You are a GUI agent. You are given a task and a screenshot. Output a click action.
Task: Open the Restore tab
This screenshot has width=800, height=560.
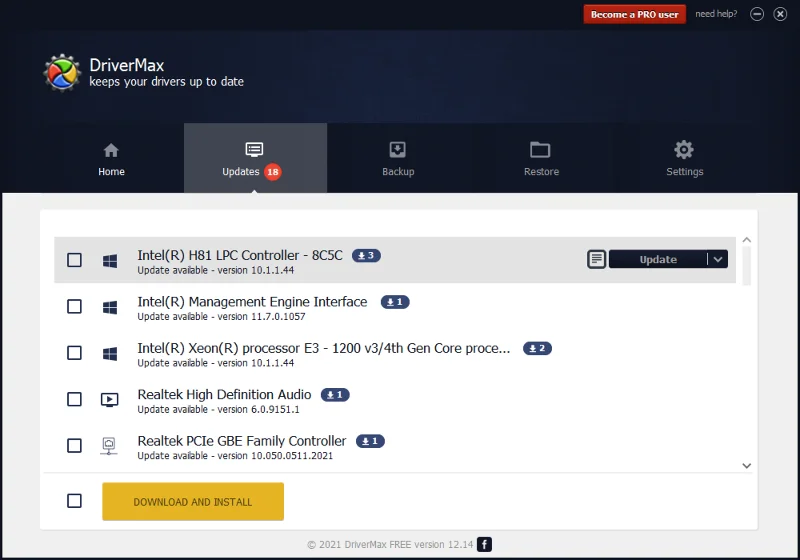[x=541, y=159]
